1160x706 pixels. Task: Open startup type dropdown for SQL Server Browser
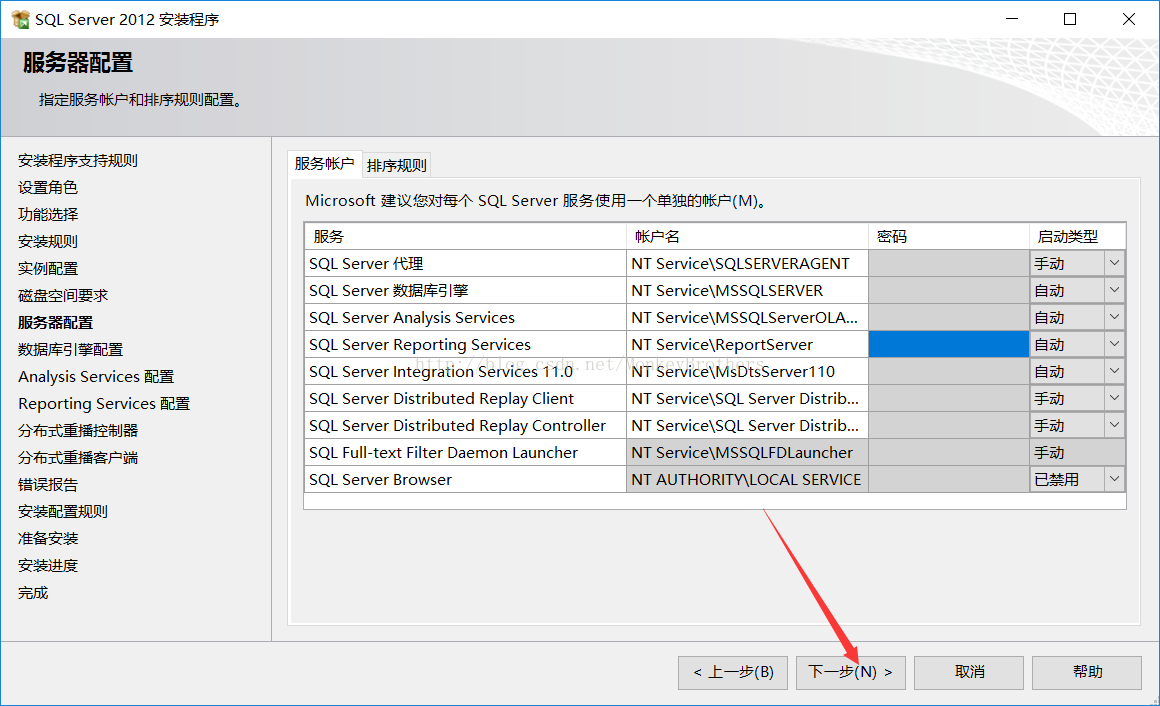click(1114, 479)
